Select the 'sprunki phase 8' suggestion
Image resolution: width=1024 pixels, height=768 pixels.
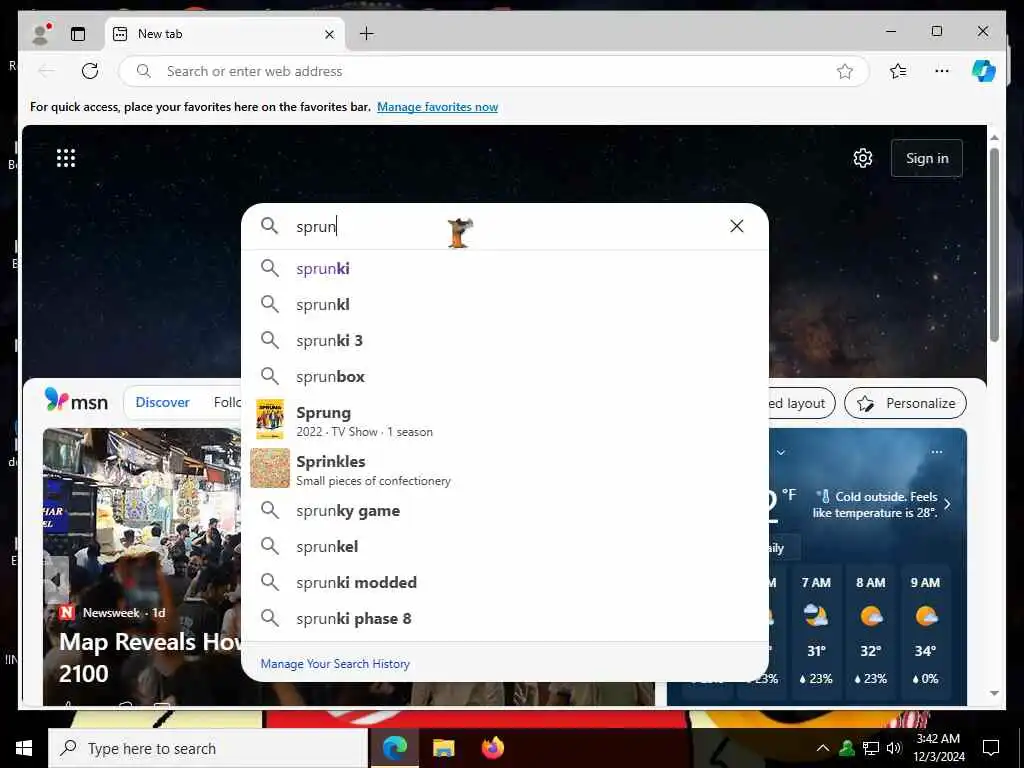(x=504, y=618)
